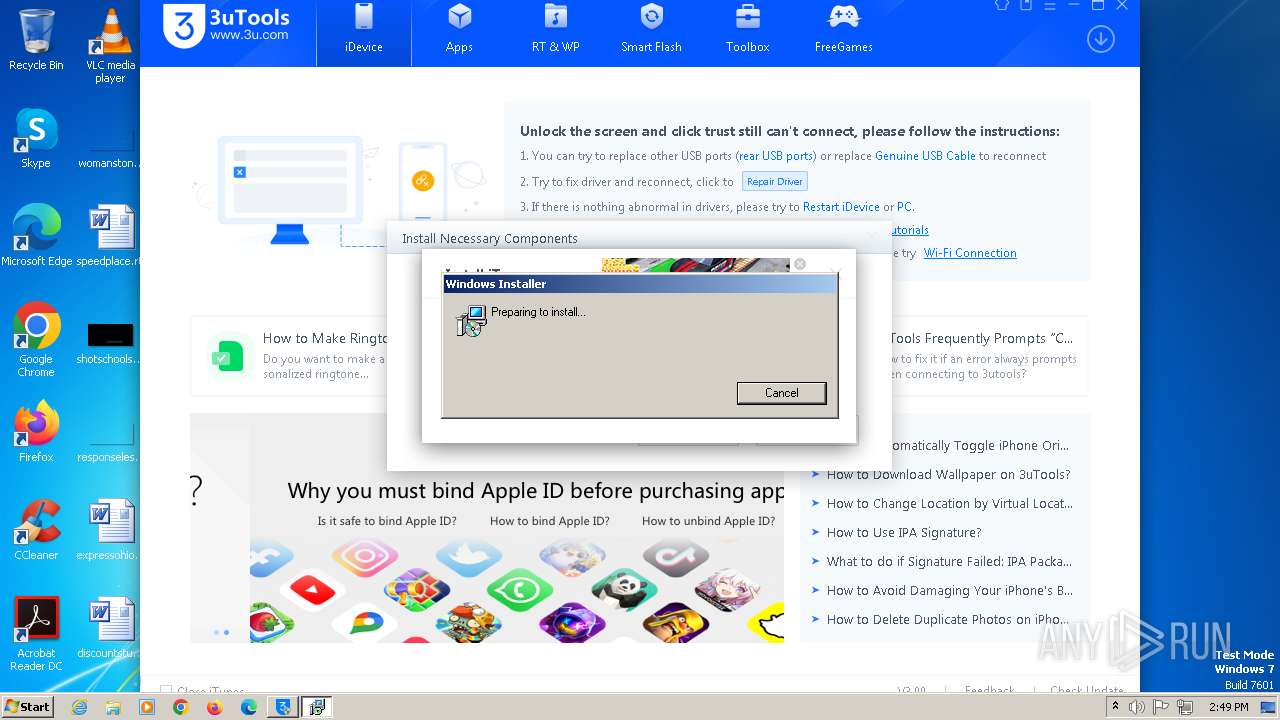The image size is (1280, 720).
Task: Open the downloads circle arrow icon
Action: click(1101, 39)
